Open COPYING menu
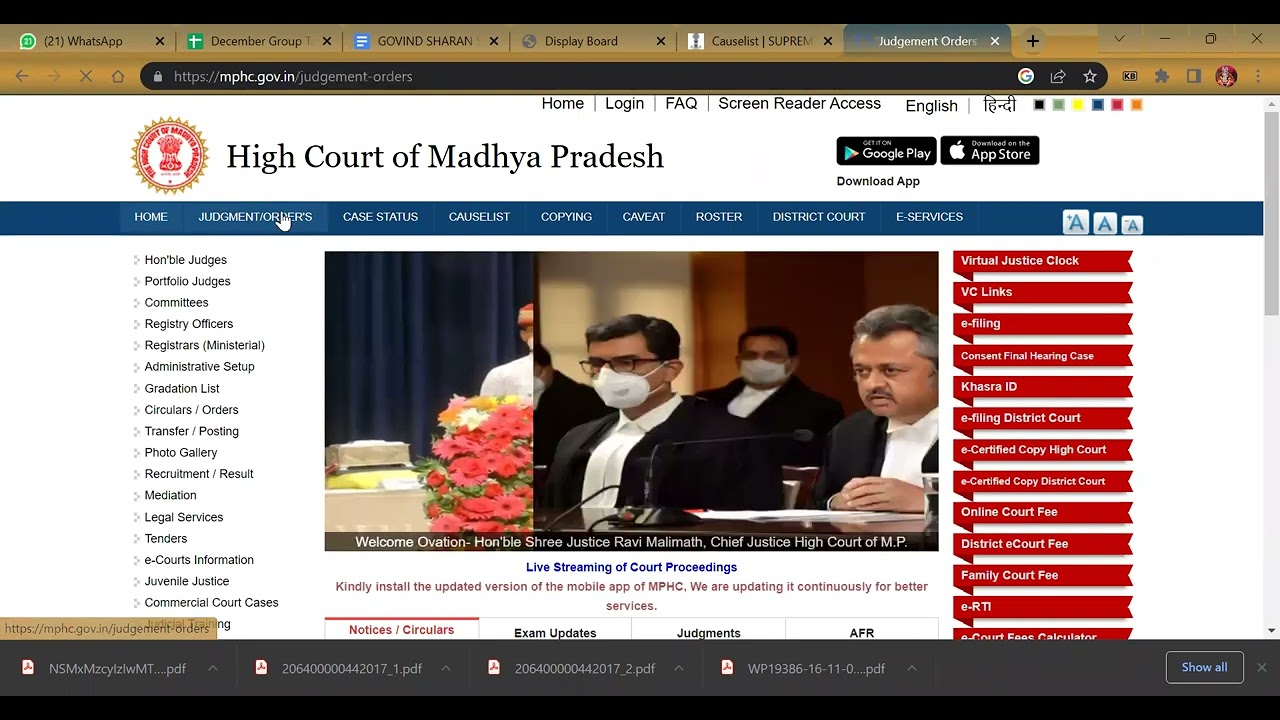Image resolution: width=1280 pixels, height=720 pixels. [566, 217]
